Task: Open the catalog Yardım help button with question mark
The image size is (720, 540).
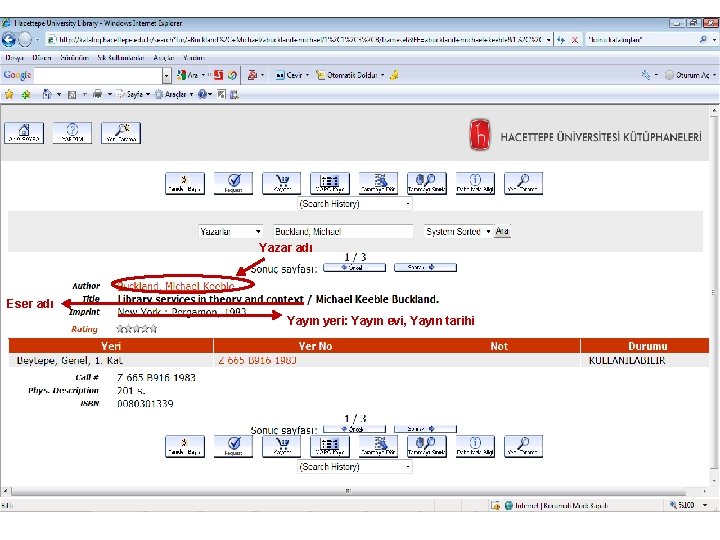Action: 72,133
